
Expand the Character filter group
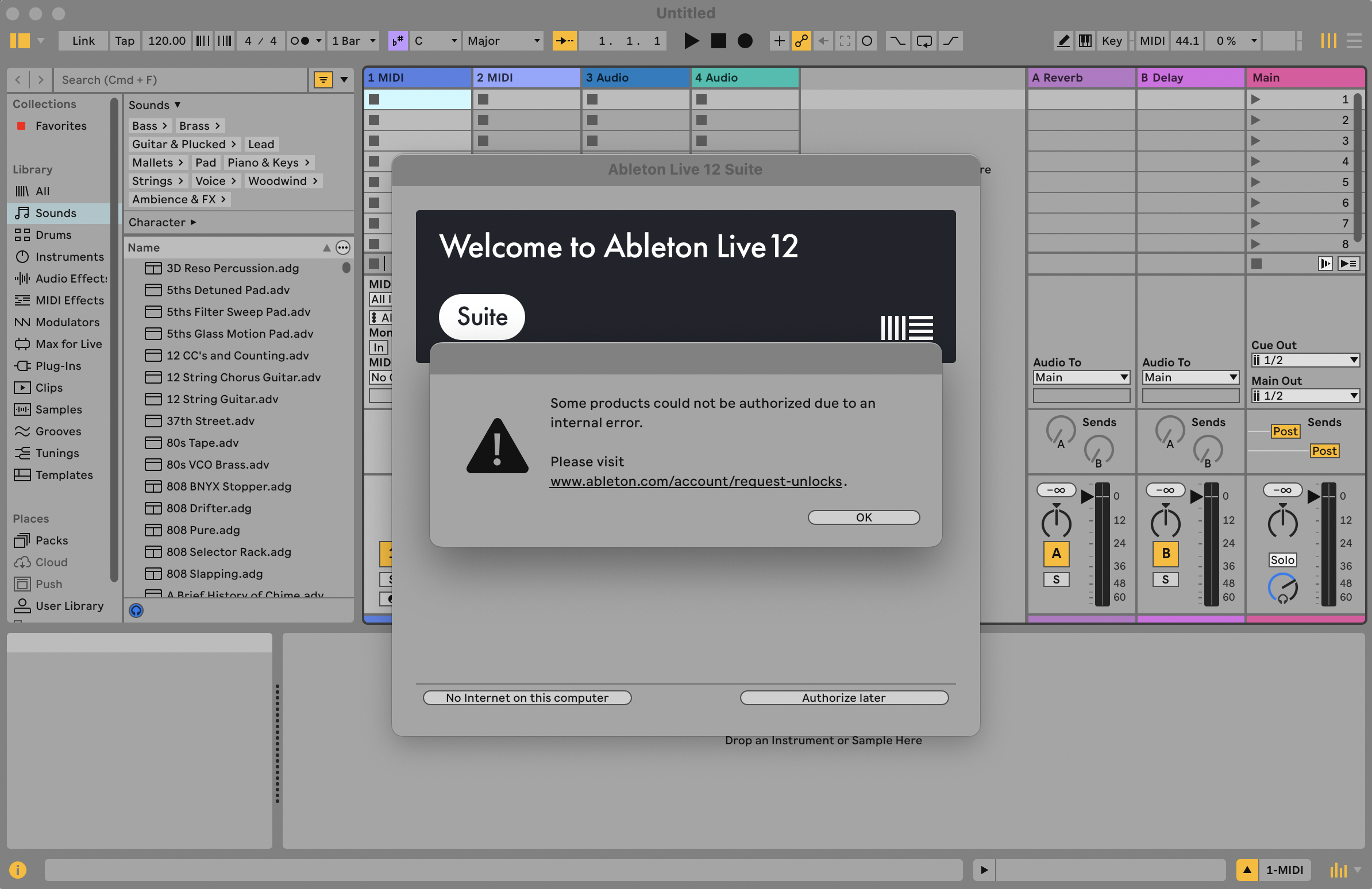[x=162, y=222]
